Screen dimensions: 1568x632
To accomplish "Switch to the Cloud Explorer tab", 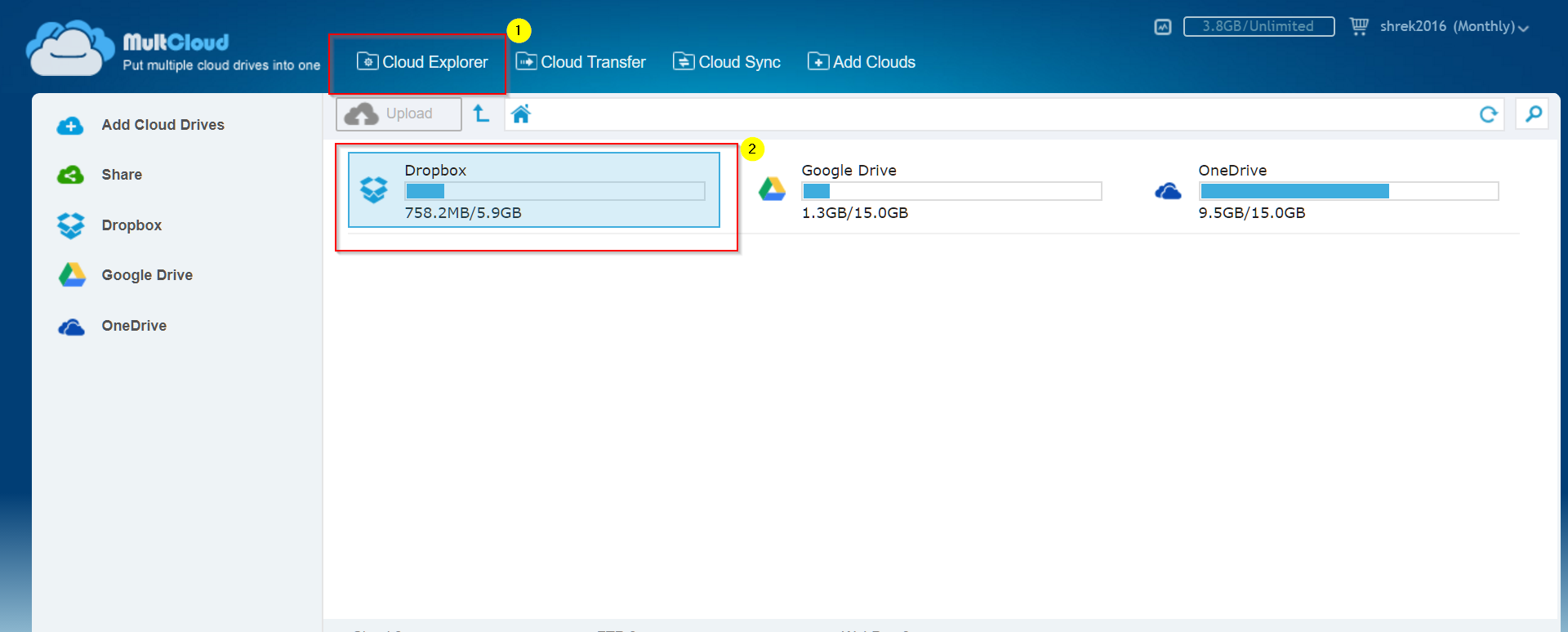I will point(422,62).
